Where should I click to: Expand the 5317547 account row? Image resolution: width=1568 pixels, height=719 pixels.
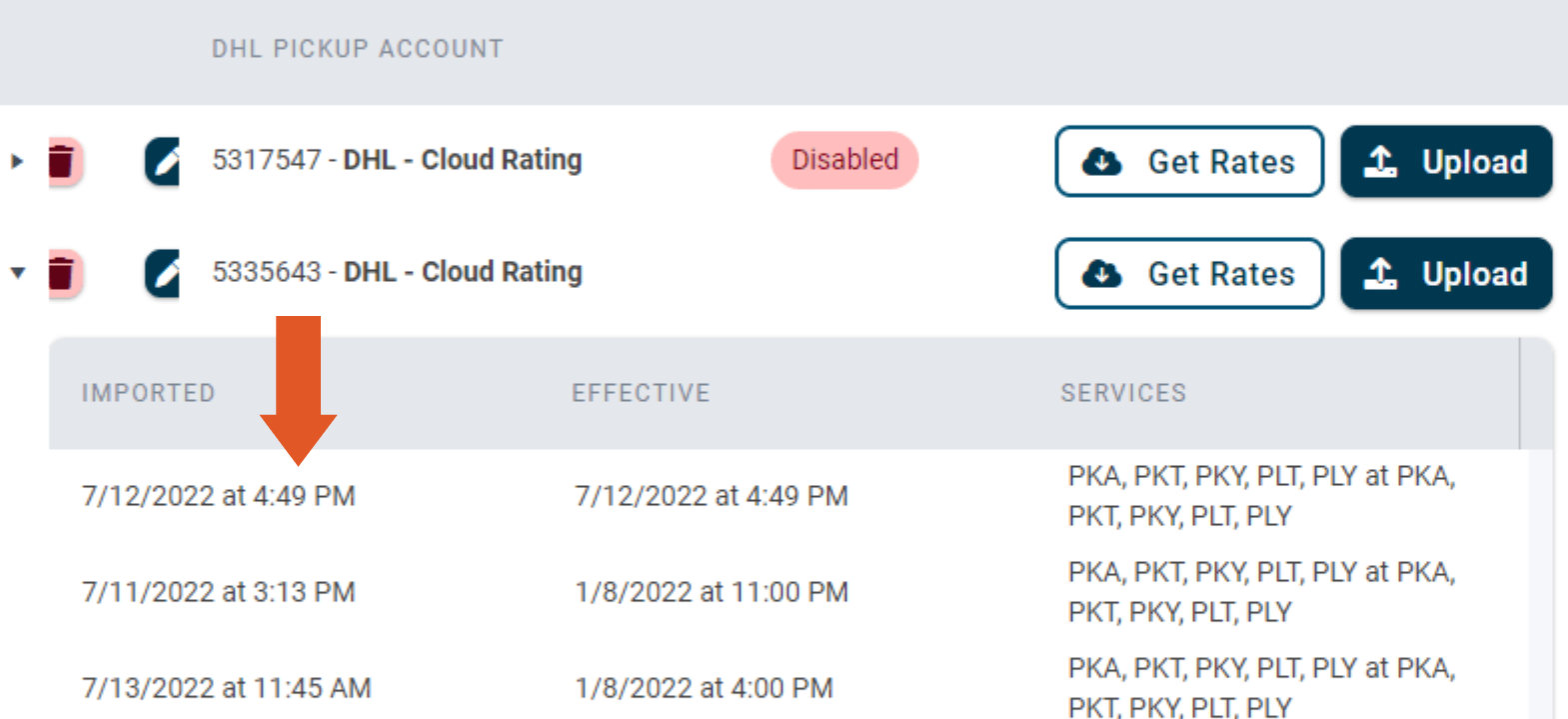click(x=17, y=161)
